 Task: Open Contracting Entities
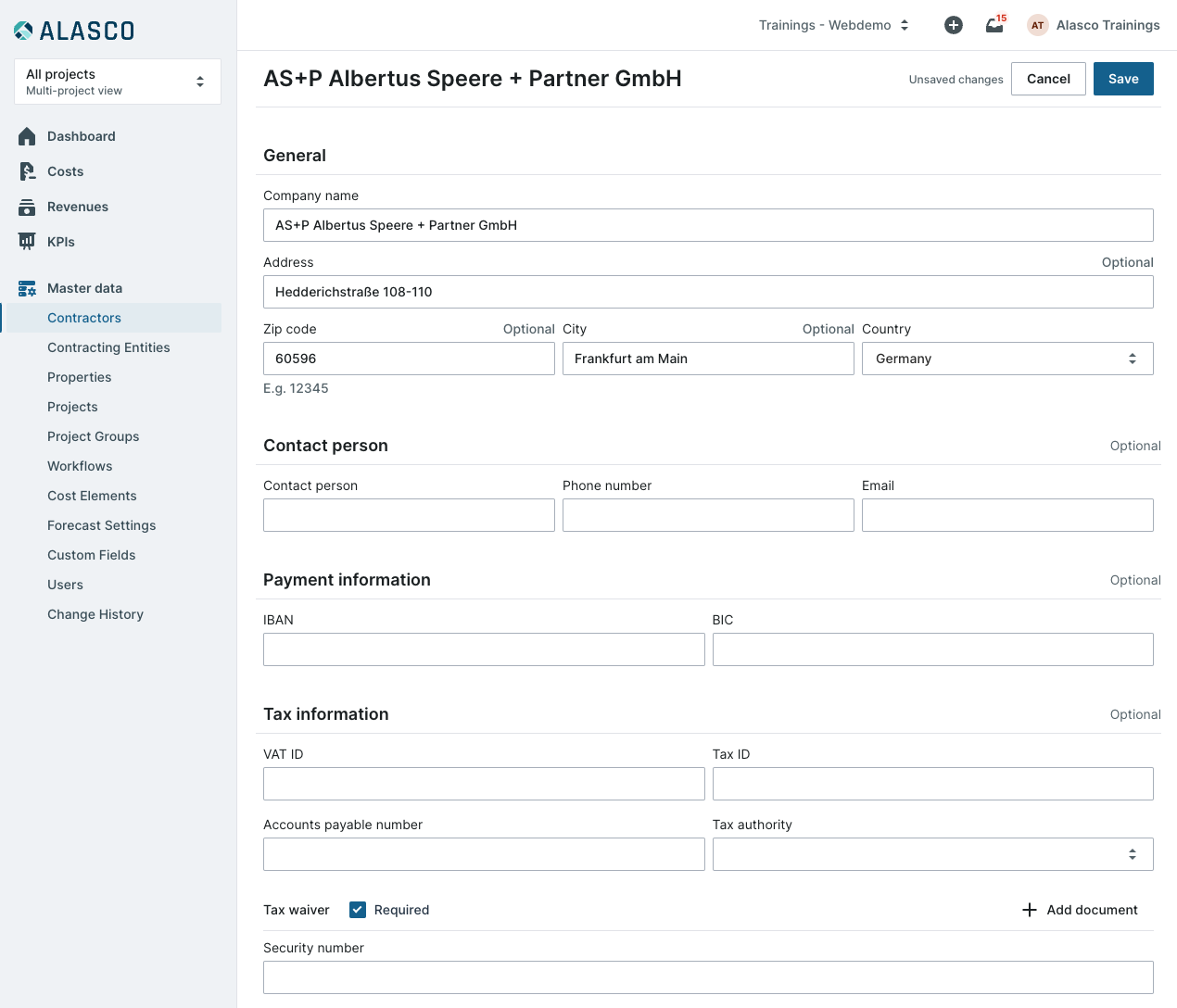tap(108, 347)
